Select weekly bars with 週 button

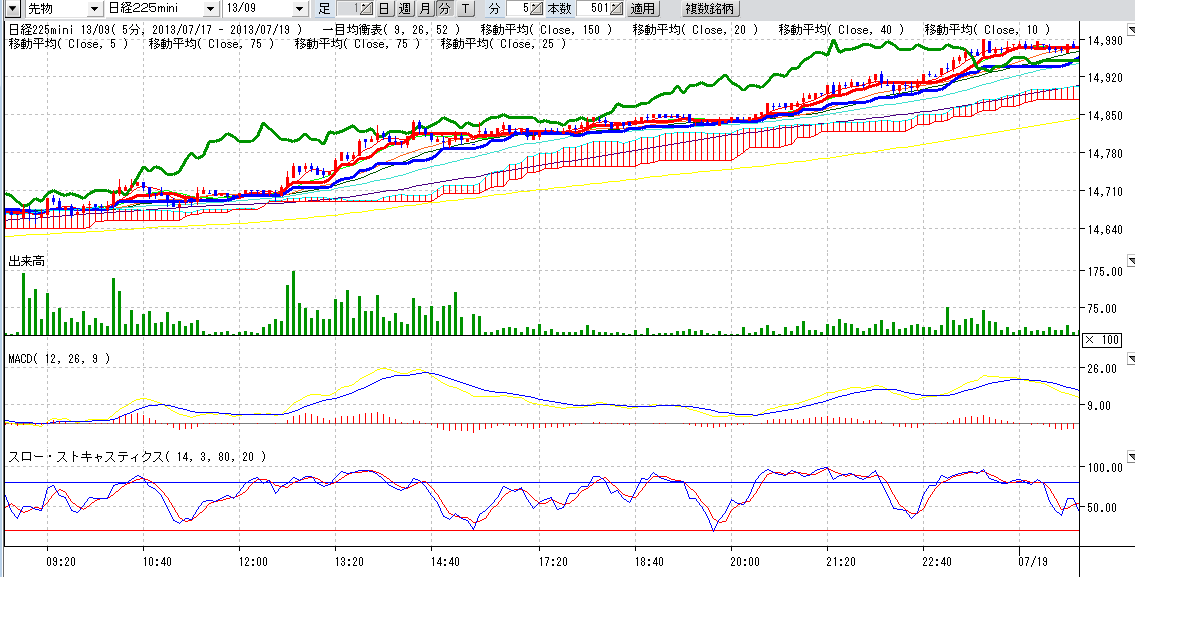[x=404, y=8]
